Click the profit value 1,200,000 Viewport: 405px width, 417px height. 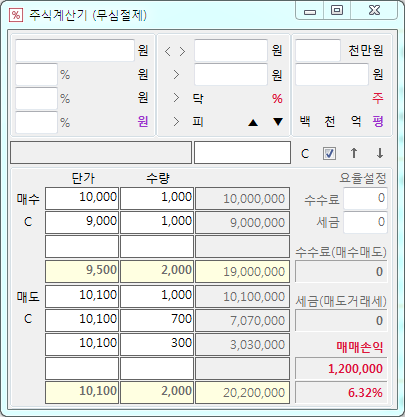341,369
